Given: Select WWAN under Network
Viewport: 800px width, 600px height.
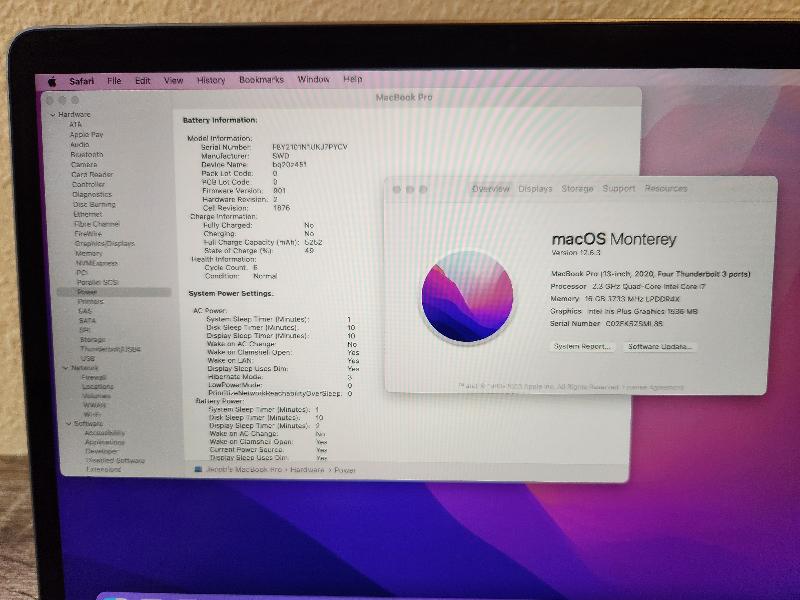Looking at the screenshot, I should click(x=95, y=405).
